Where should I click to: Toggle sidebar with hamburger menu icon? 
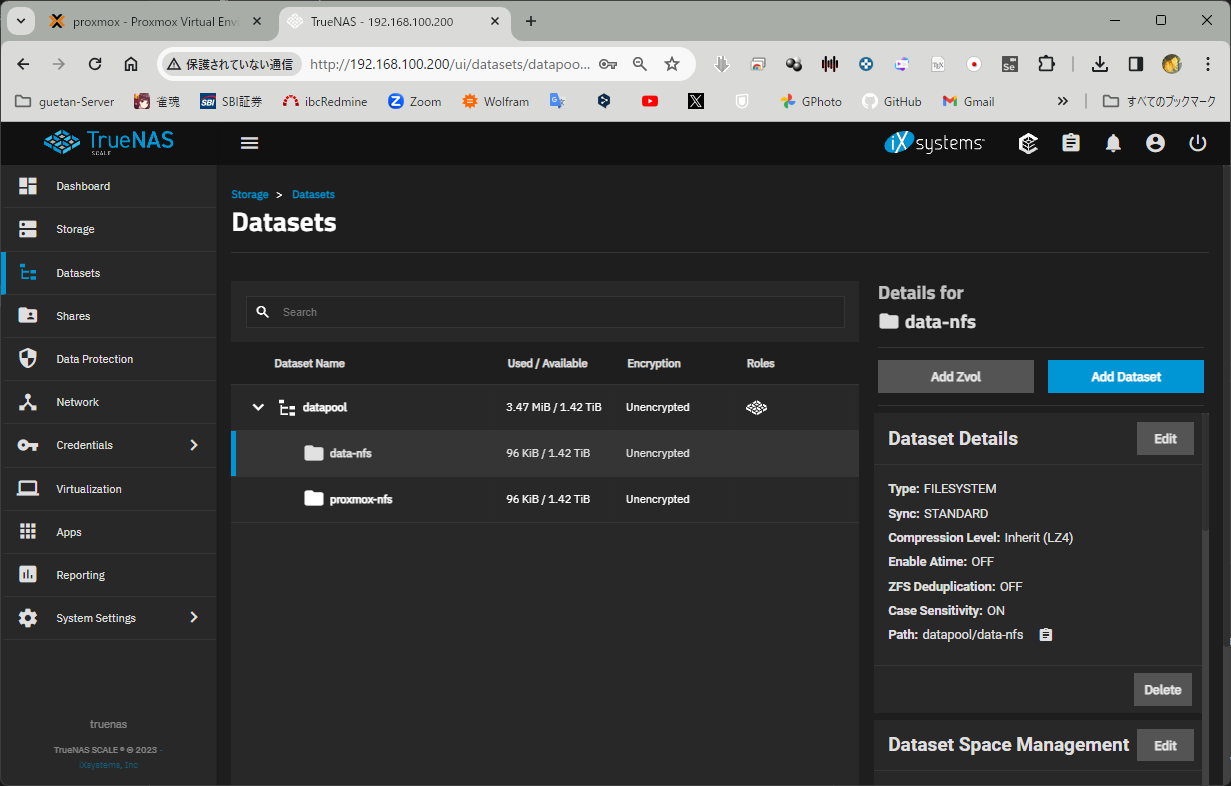click(x=250, y=143)
